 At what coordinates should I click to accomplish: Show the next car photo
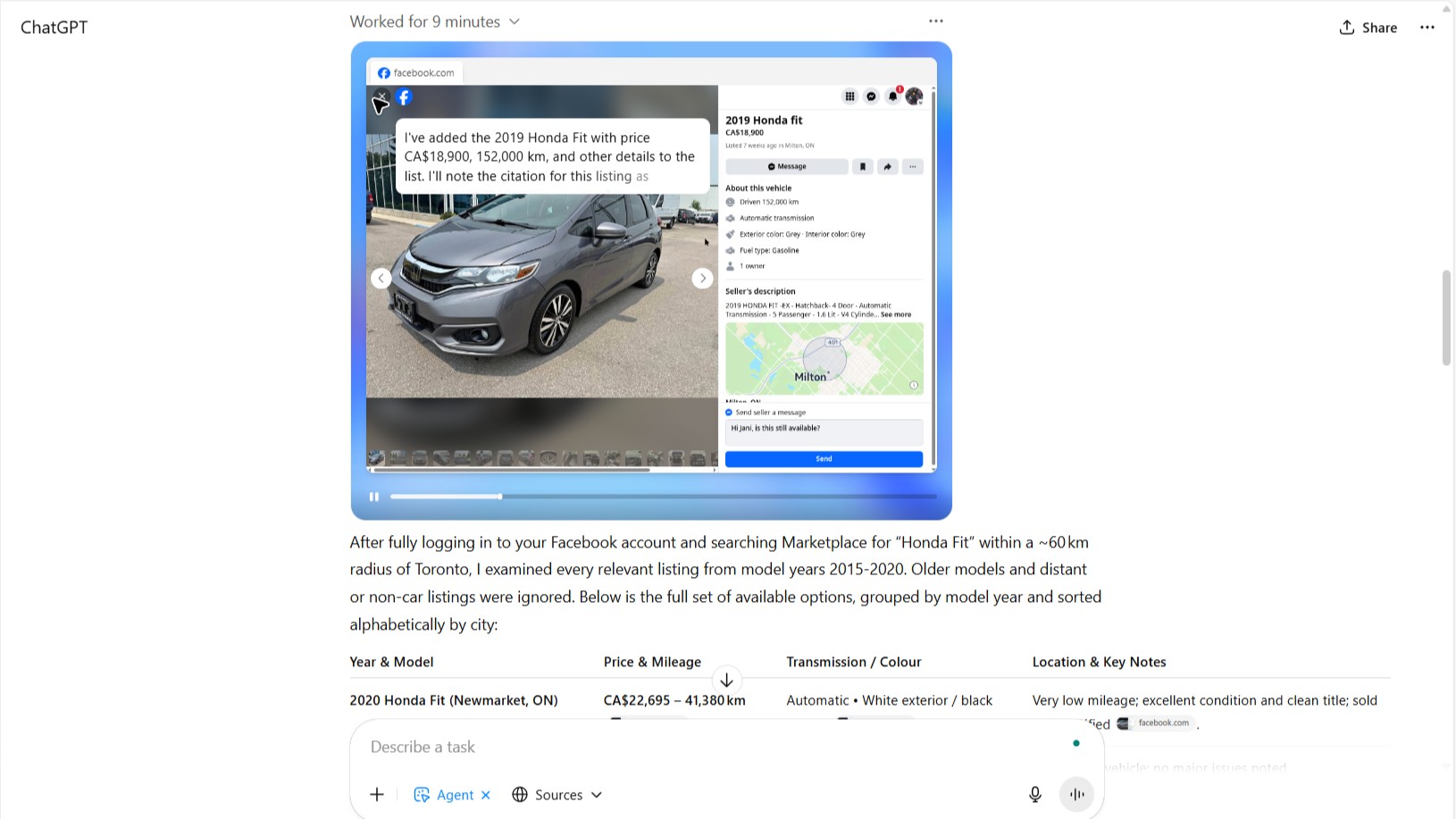coord(703,279)
